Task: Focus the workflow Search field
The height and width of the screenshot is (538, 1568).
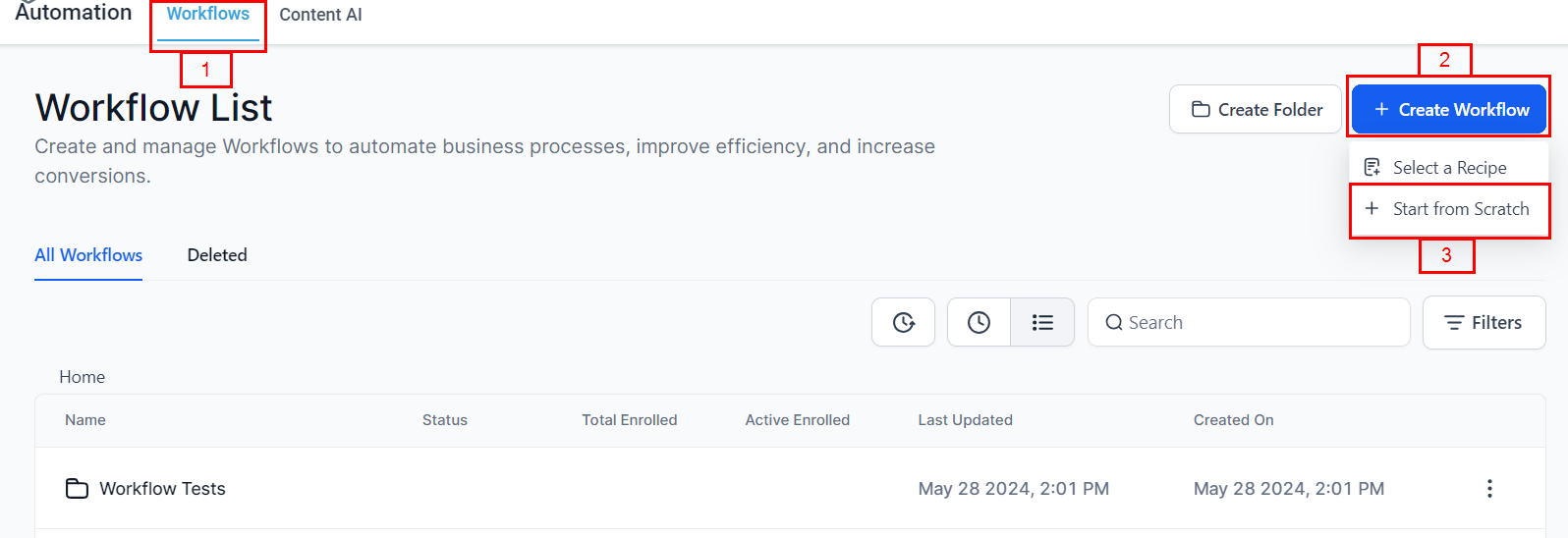Action: tap(1249, 322)
